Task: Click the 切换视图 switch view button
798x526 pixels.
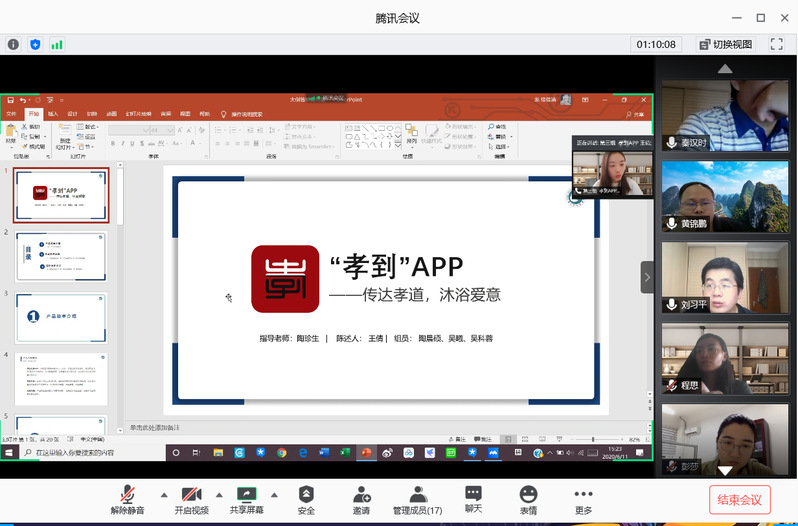Action: [x=725, y=44]
